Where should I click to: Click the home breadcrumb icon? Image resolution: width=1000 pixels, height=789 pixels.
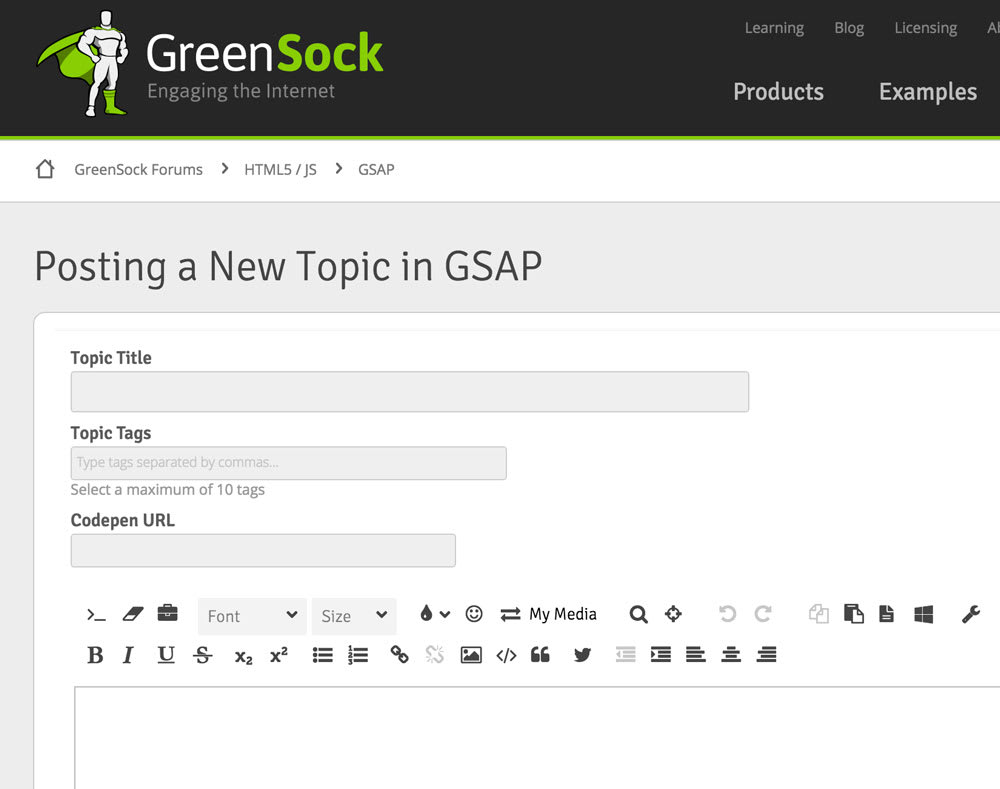coord(45,169)
